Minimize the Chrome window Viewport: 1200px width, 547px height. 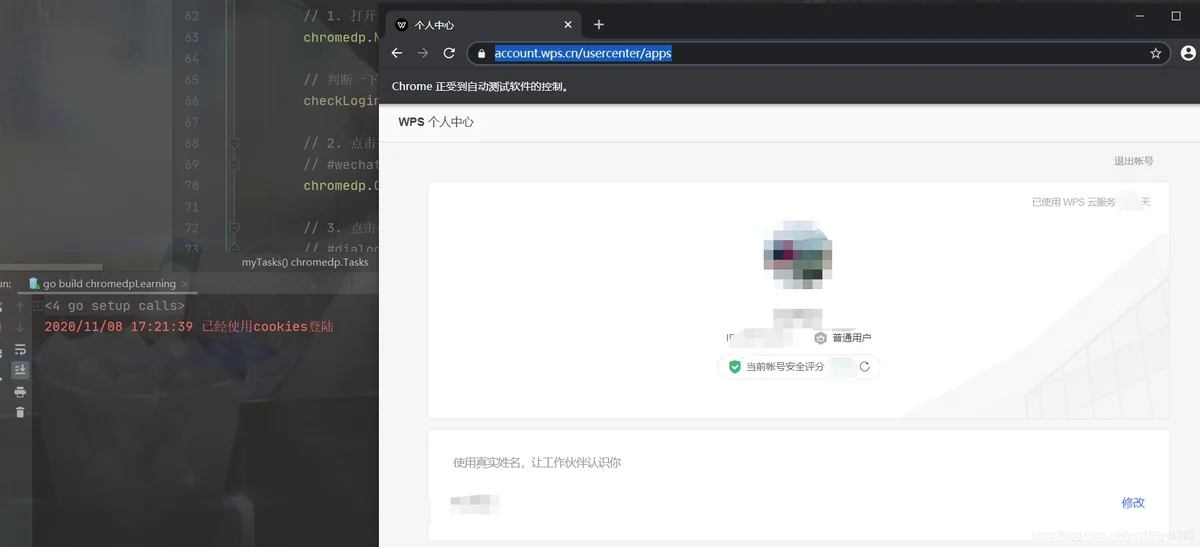pyautogui.click(x=1138, y=16)
